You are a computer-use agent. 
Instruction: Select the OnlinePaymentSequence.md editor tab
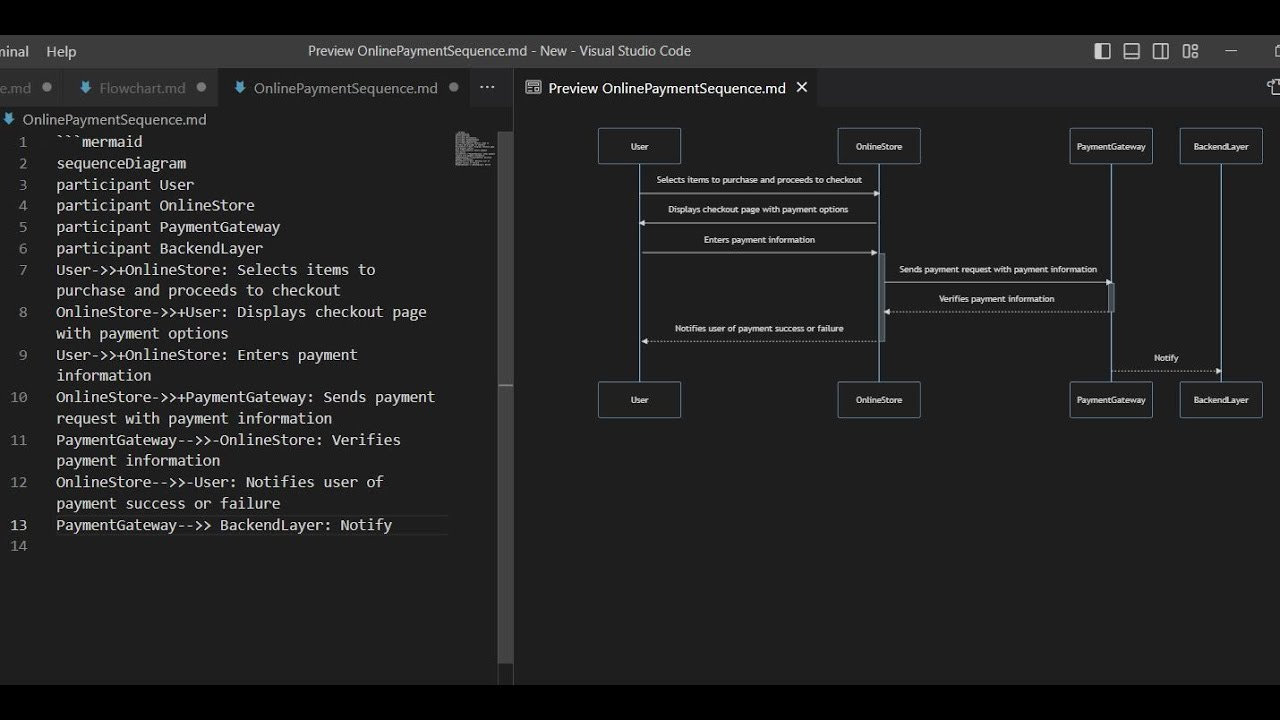pos(345,88)
